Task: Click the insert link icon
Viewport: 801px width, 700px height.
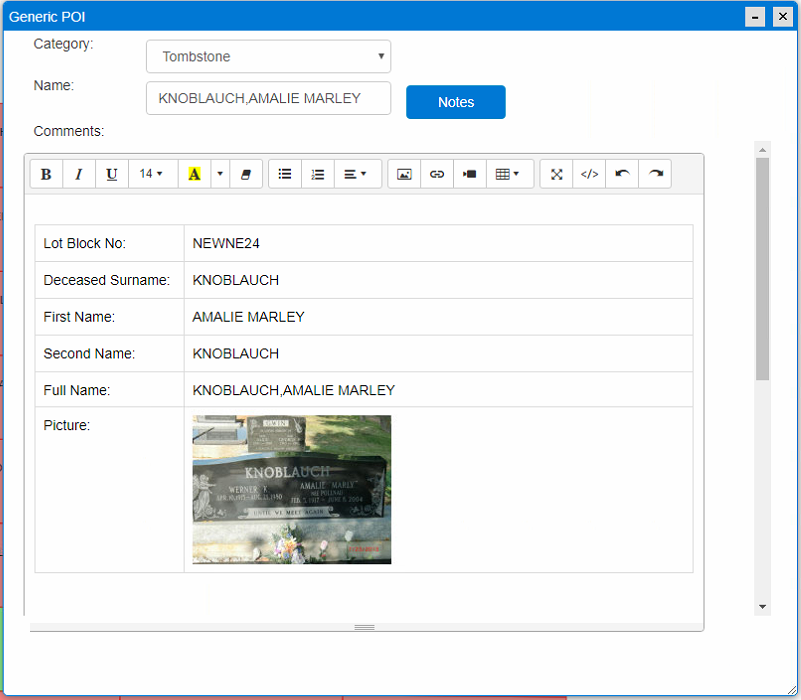Action: (437, 174)
